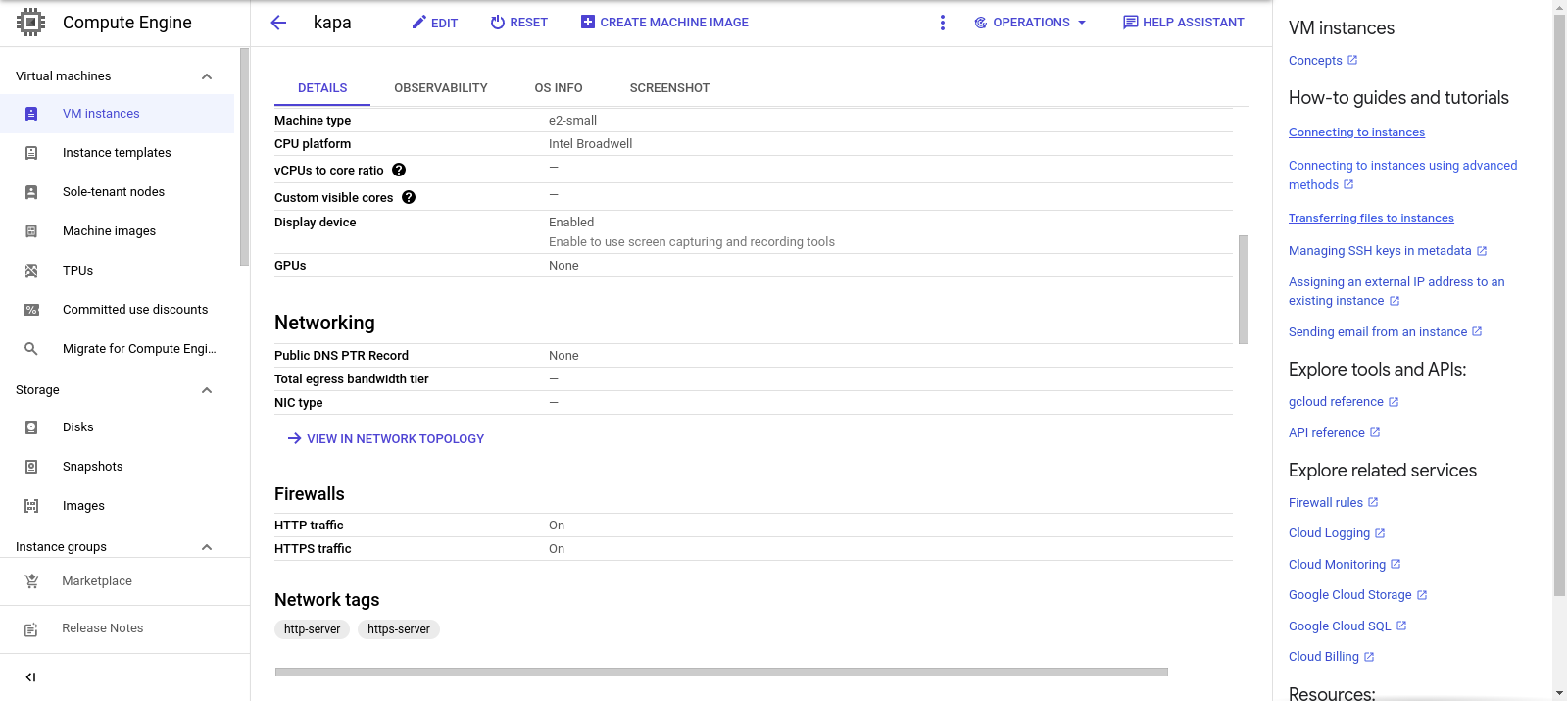This screenshot has height=701, width=1568.
Task: Switch to the Observability tab
Action: (441, 88)
